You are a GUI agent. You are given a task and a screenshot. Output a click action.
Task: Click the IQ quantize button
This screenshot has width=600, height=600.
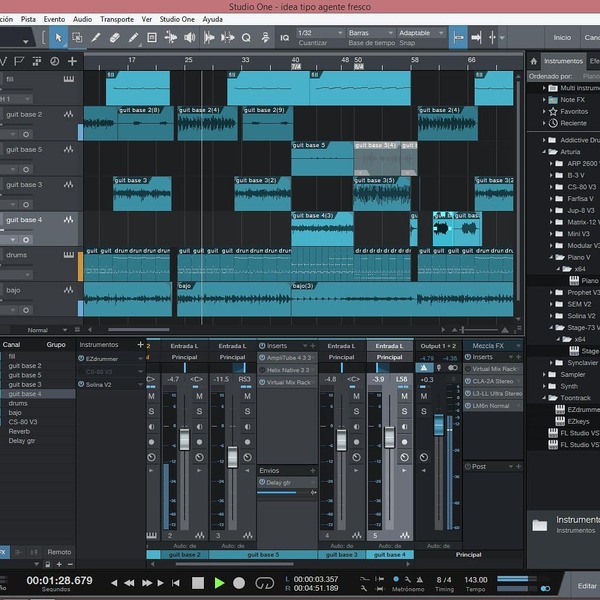click(284, 38)
